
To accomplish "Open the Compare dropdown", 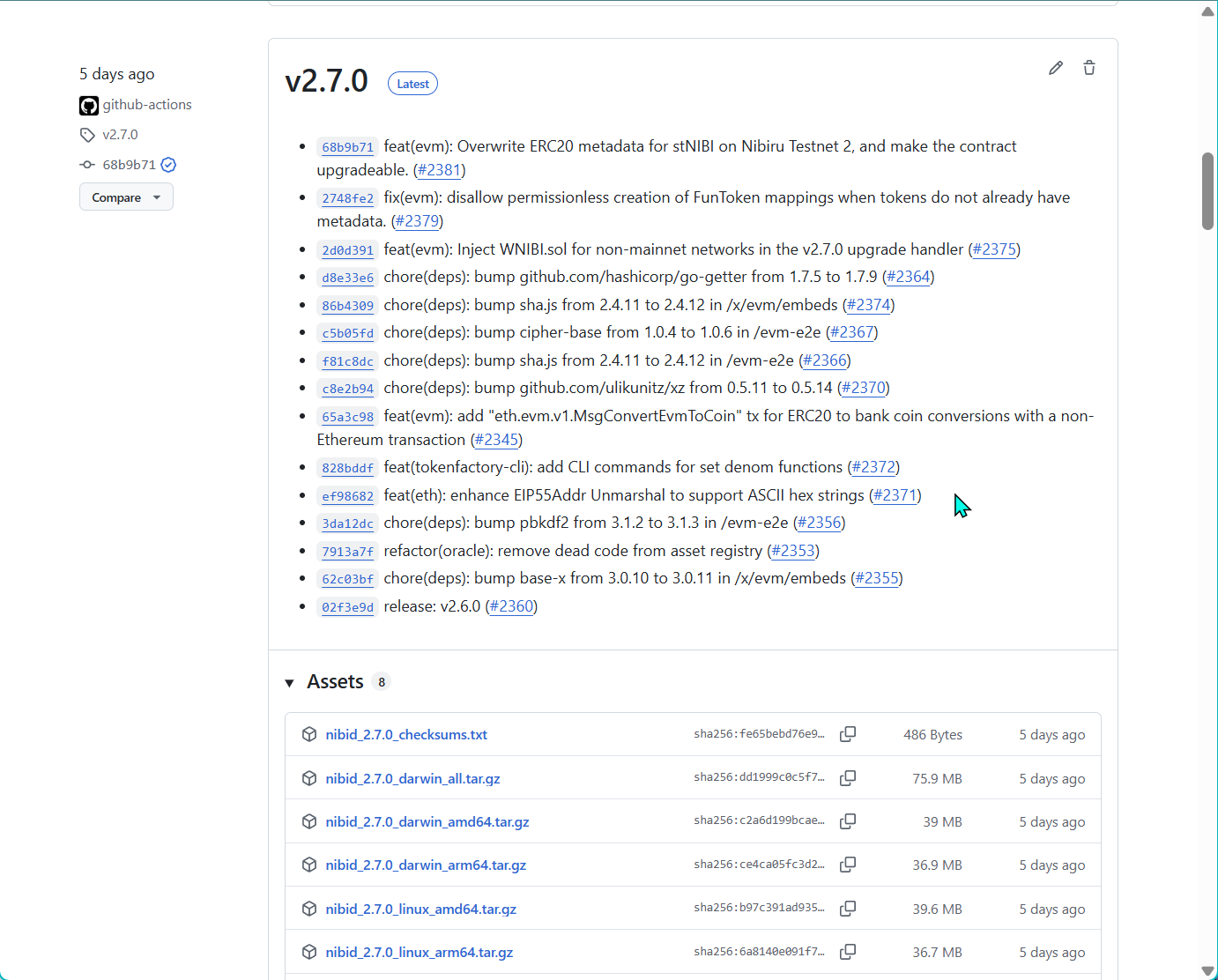I will 126,197.
